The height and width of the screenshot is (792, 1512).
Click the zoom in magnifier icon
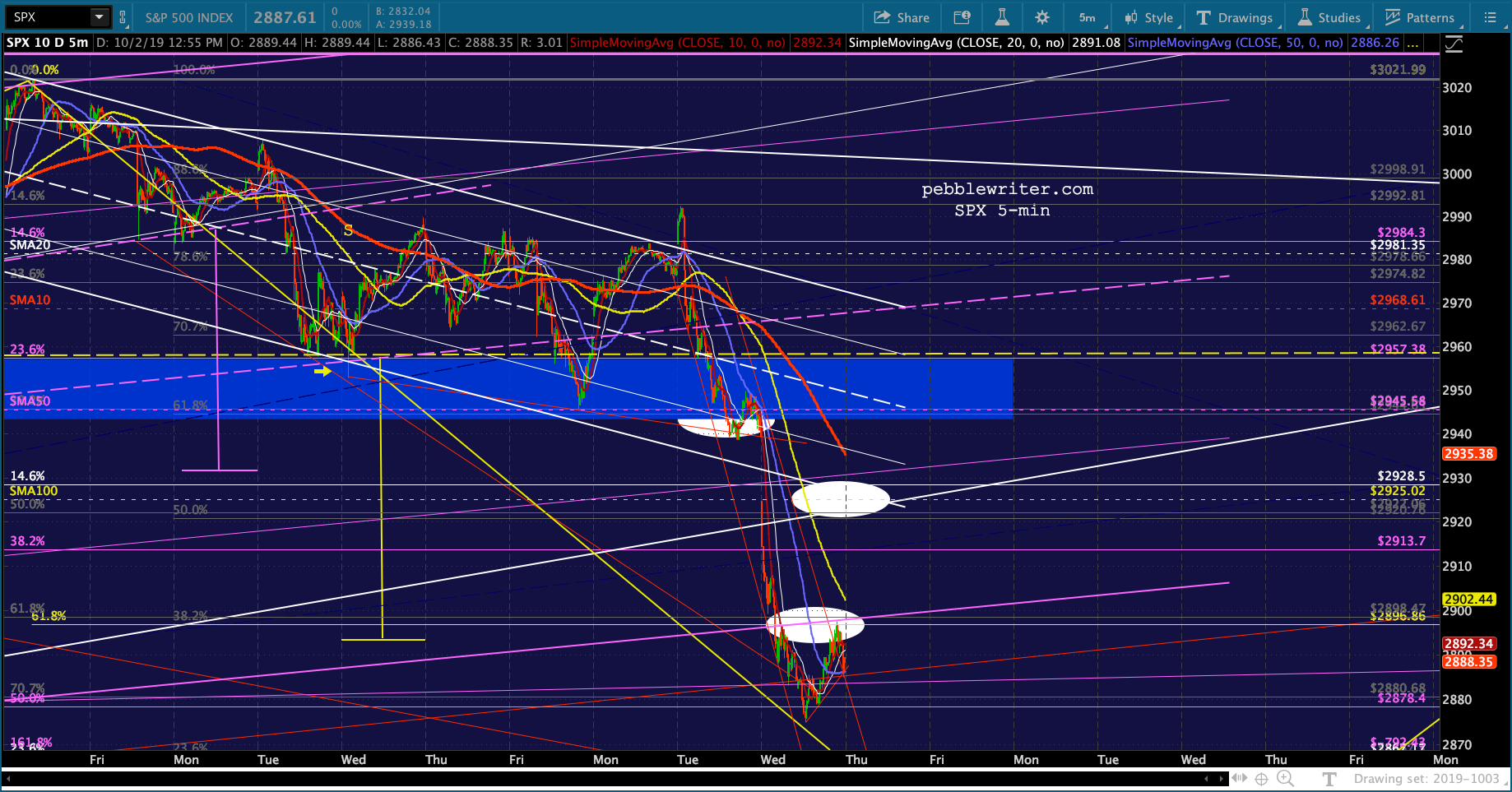[1284, 778]
